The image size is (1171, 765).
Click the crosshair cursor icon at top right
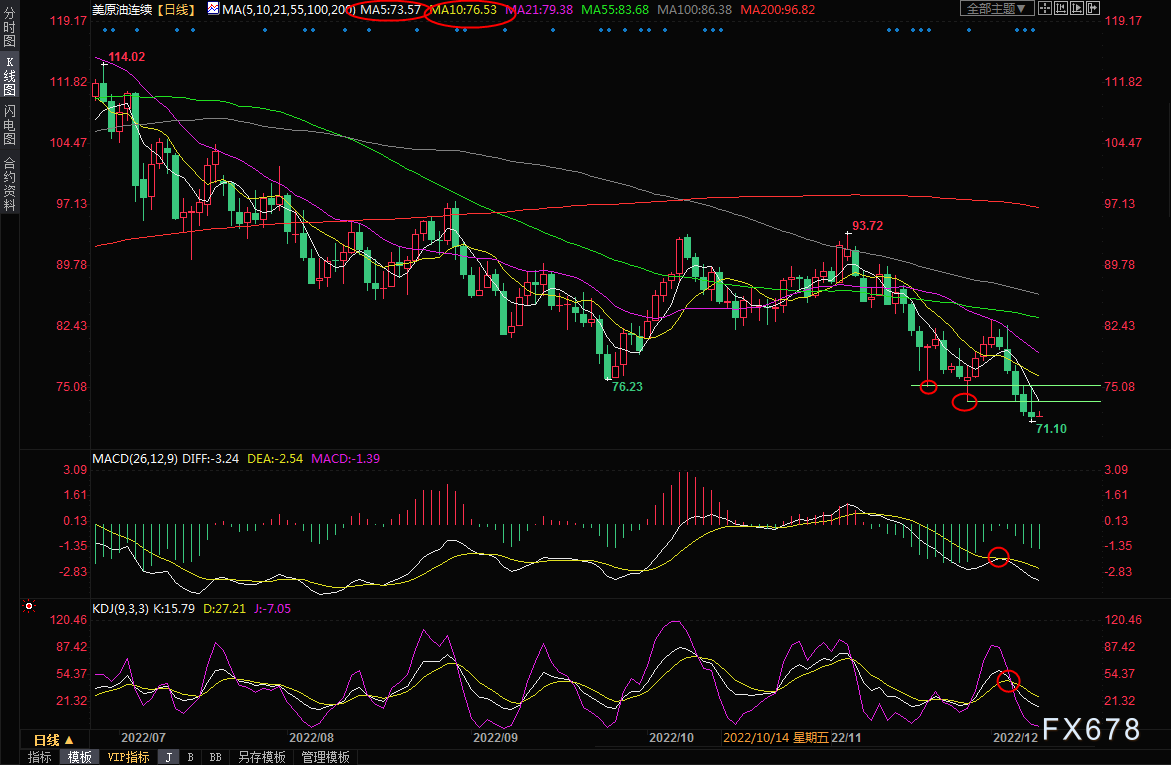(x=1045, y=8)
